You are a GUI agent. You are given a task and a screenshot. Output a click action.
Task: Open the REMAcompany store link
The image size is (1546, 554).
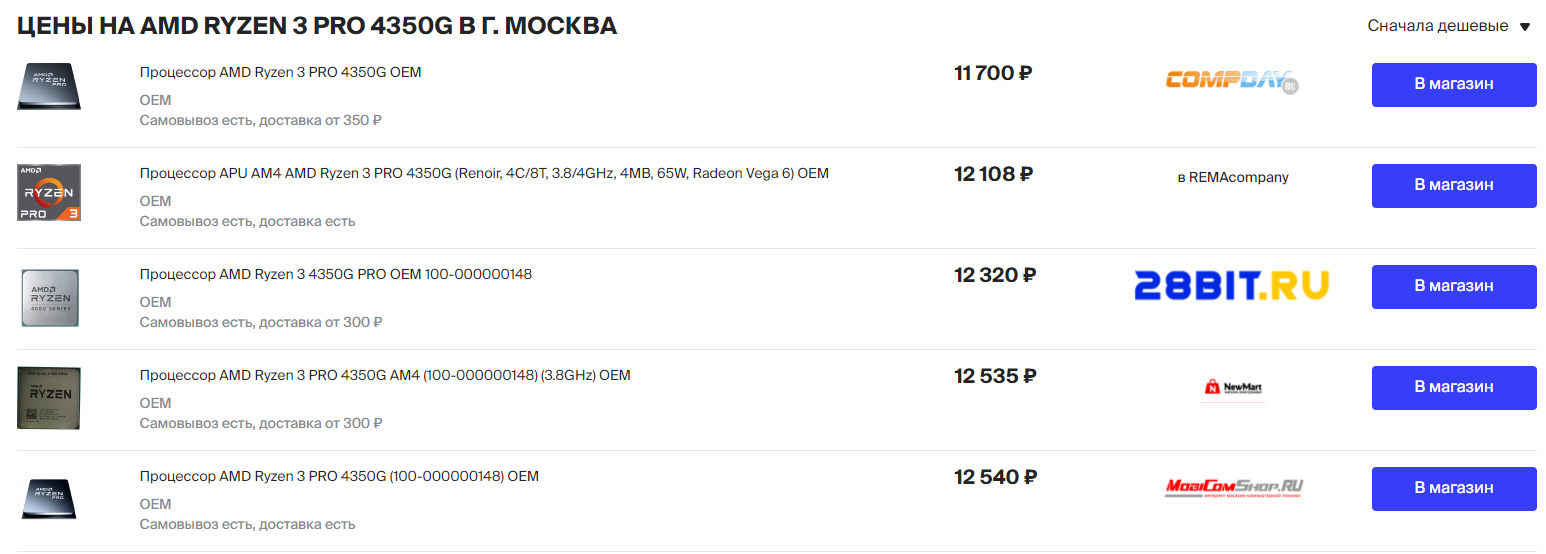click(x=1233, y=178)
